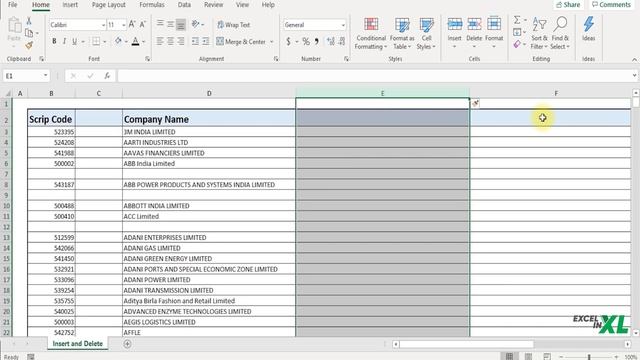Set bottom vertical alignment
Image resolution: width=640 pixels, height=360 pixels.
pyautogui.click(x=181, y=24)
